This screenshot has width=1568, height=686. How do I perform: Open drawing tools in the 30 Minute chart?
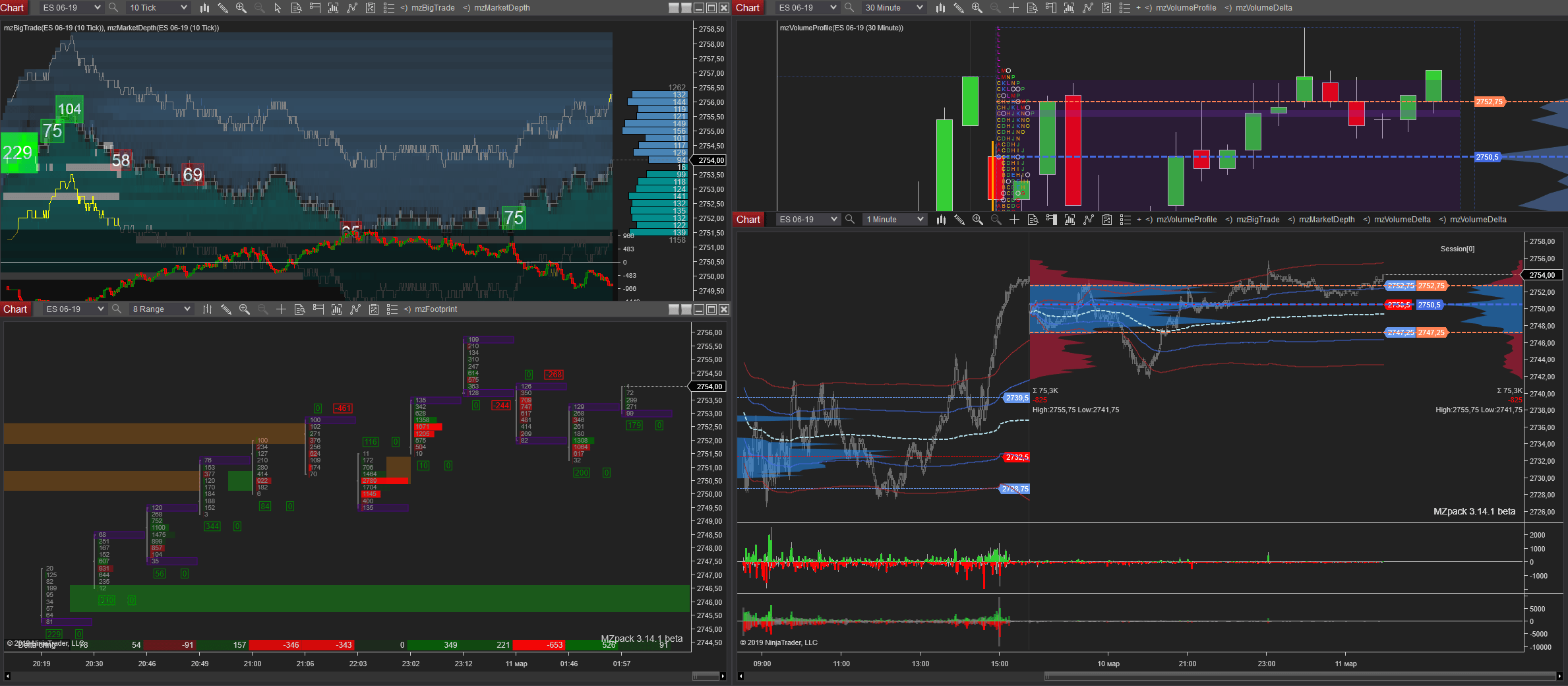pyautogui.click(x=959, y=8)
